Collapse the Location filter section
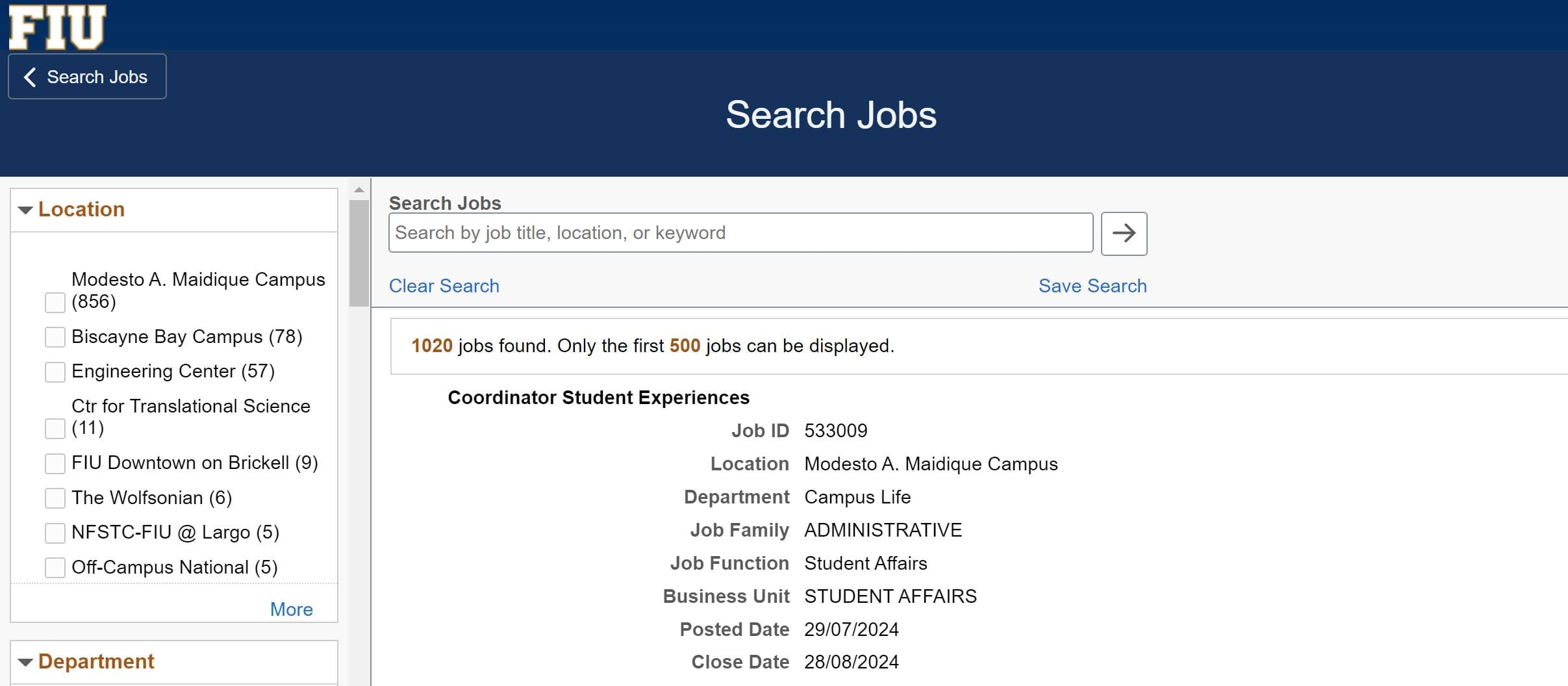The image size is (1568, 686). [25, 210]
